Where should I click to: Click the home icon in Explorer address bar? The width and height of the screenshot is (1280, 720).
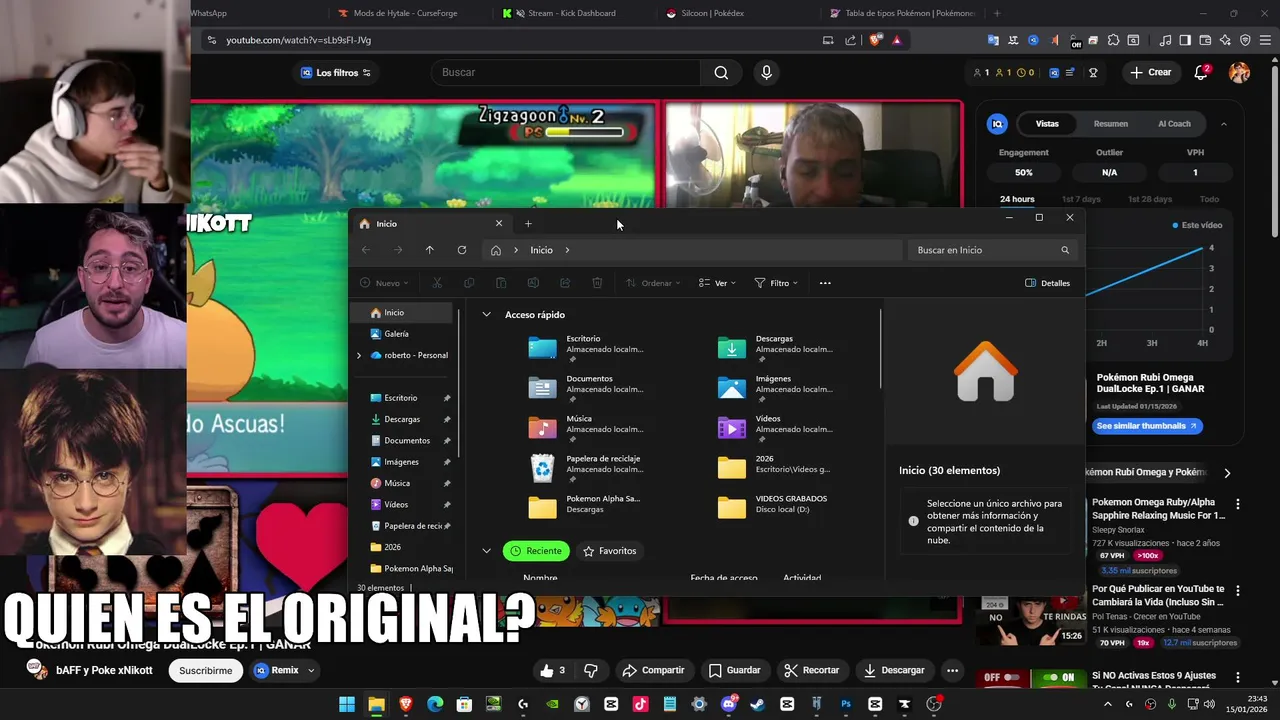coord(496,250)
